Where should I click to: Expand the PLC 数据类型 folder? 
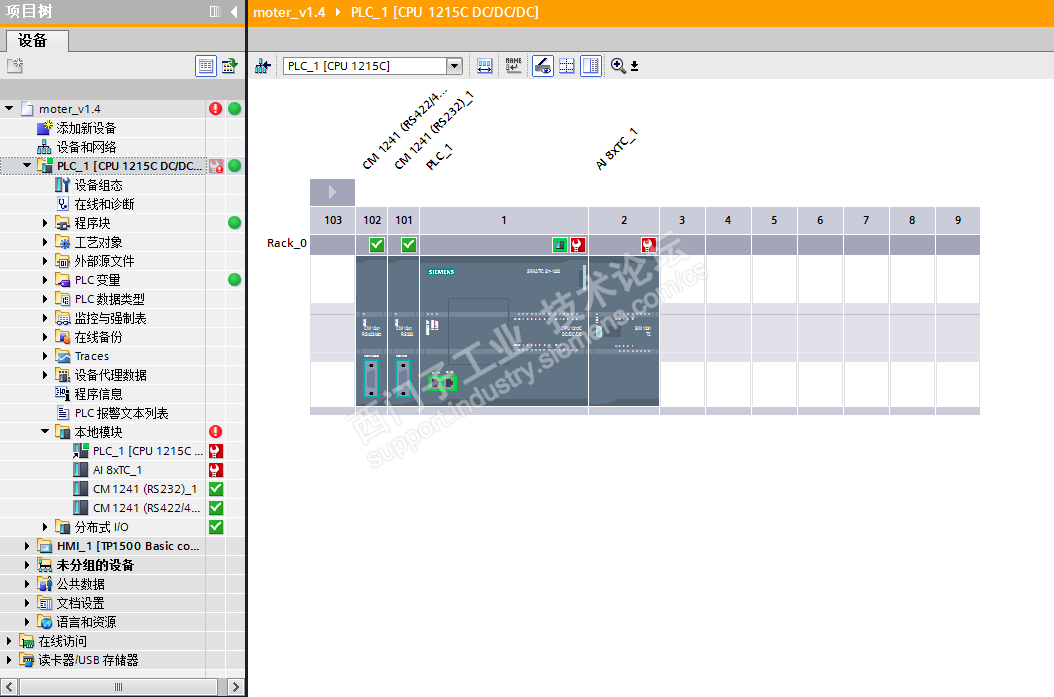click(45, 298)
